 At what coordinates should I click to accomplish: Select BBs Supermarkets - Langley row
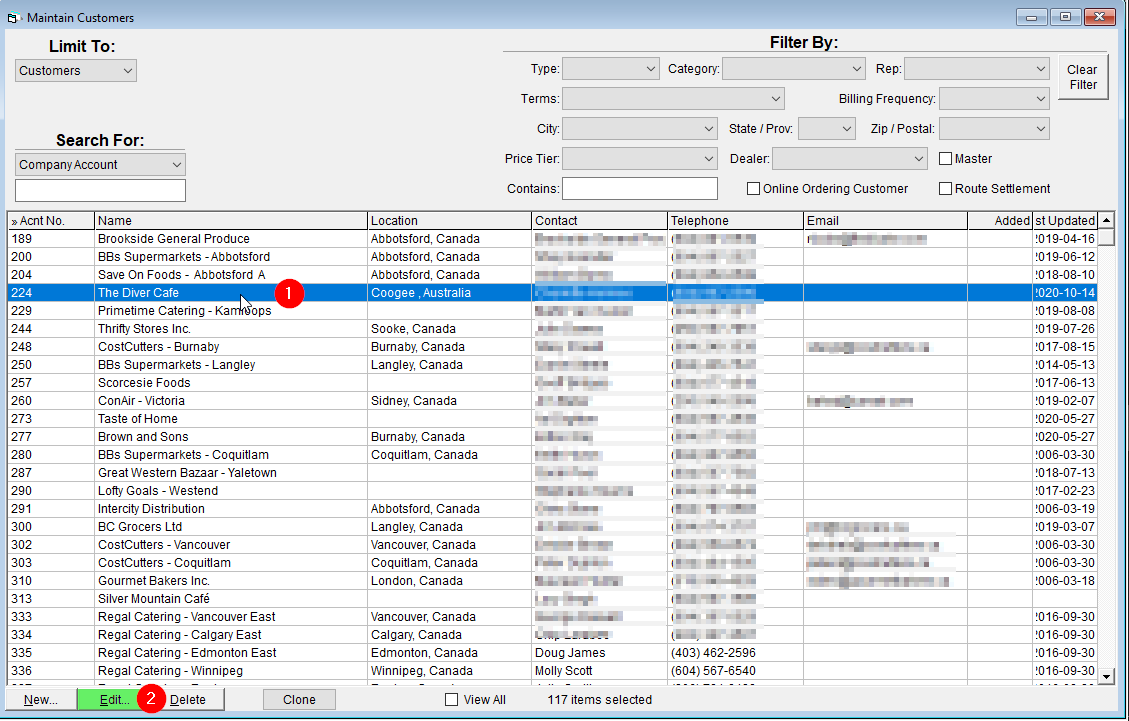point(552,364)
